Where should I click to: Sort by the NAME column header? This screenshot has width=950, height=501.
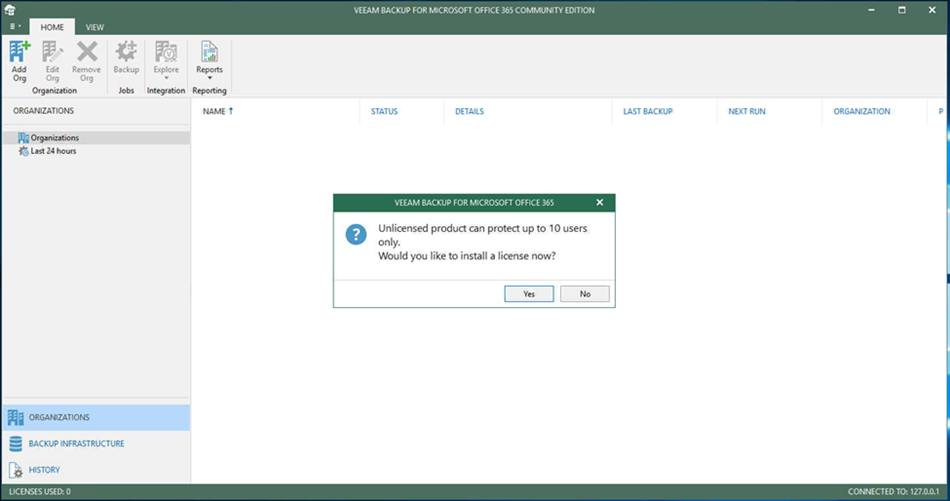click(214, 111)
